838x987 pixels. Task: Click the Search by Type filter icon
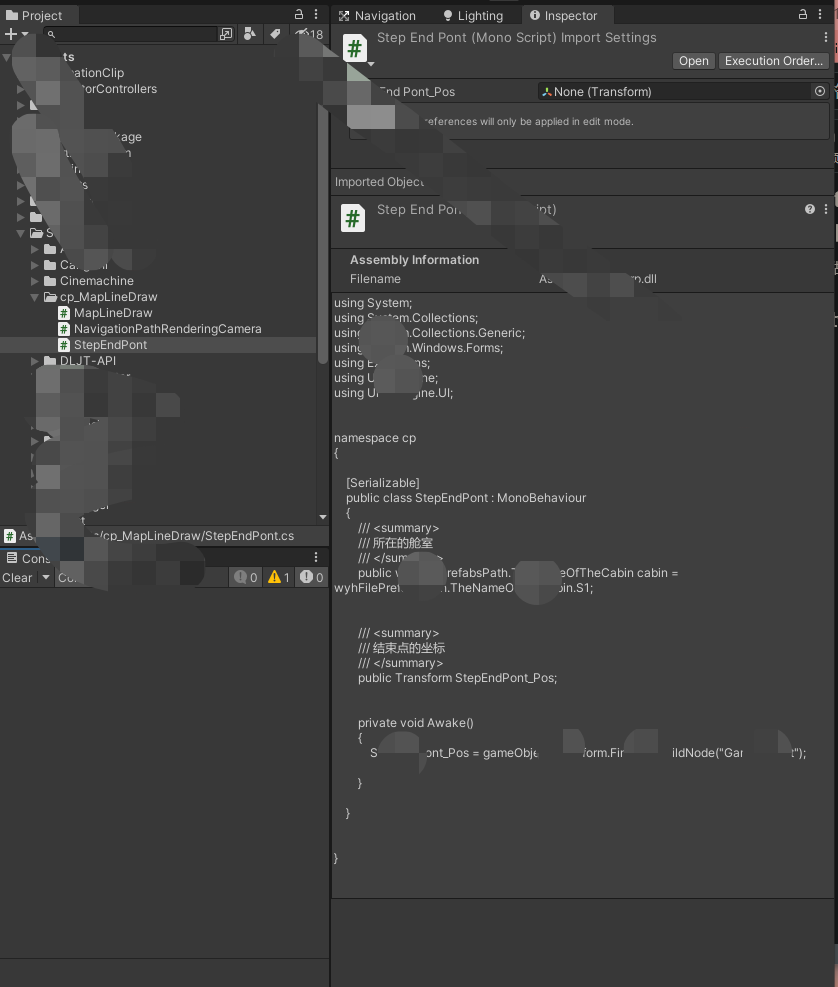pyautogui.click(x=250, y=34)
